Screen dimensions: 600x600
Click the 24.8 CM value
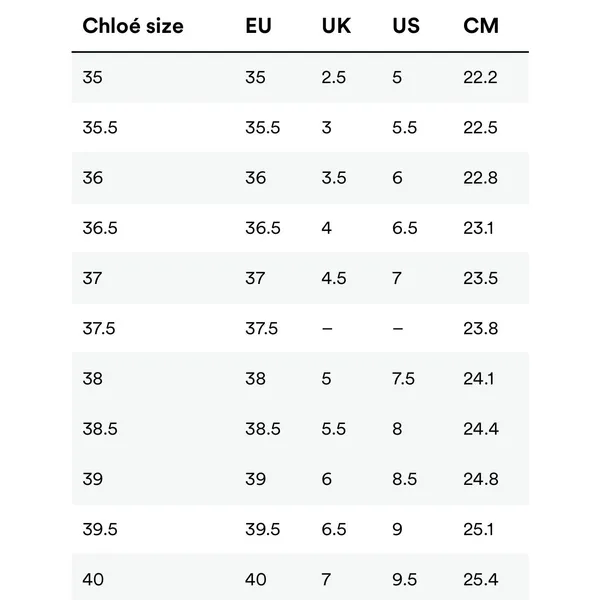click(x=481, y=479)
